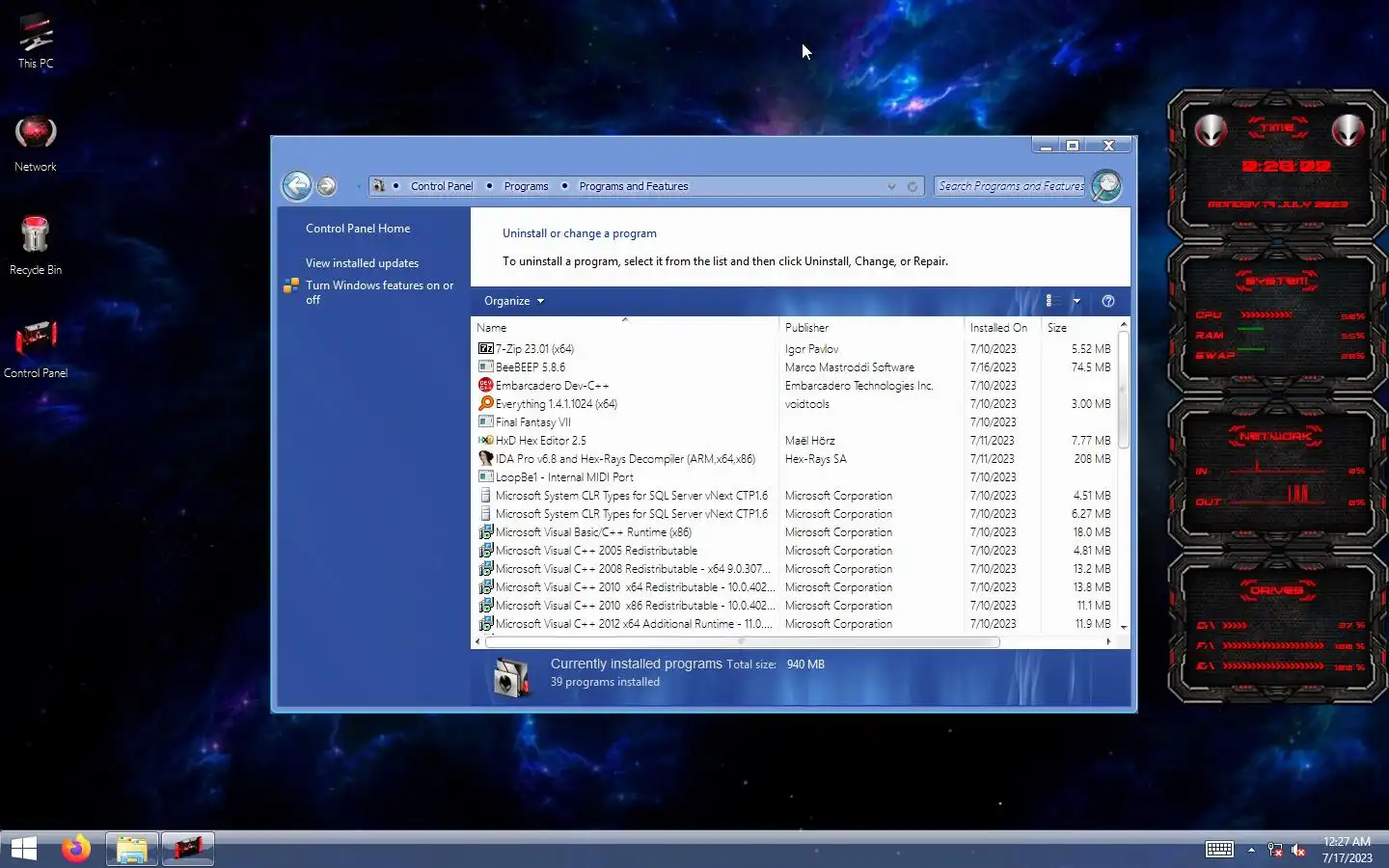Screen dimensions: 1389x868
Task: Go to Control Panel Home
Action: [358, 229]
